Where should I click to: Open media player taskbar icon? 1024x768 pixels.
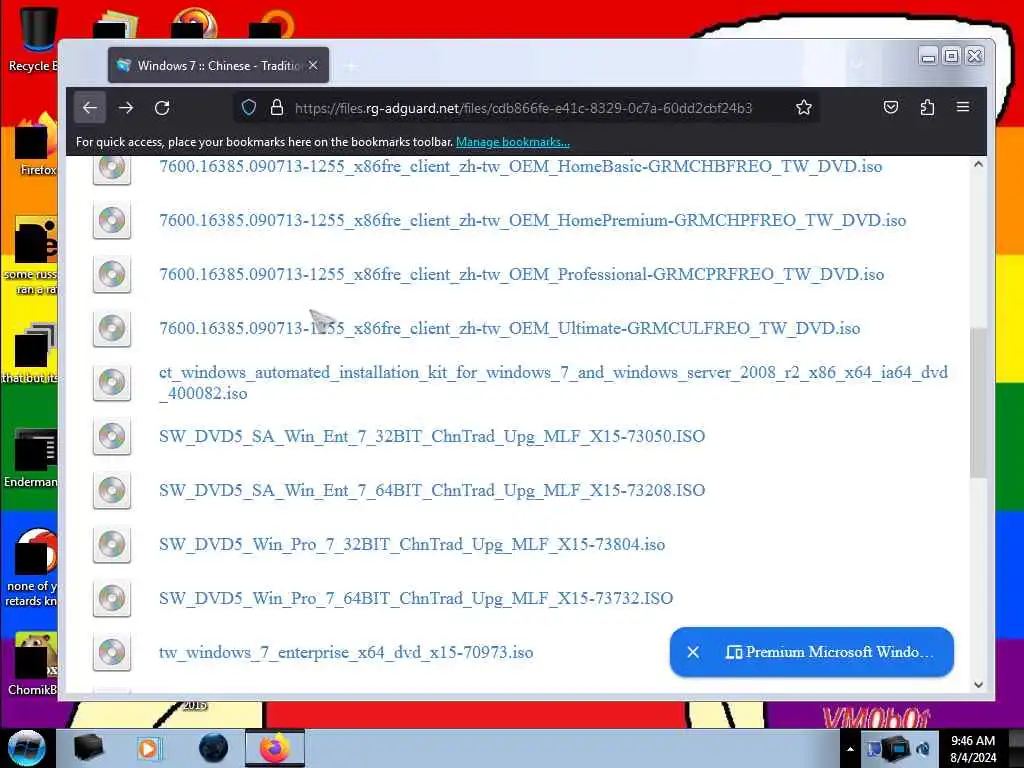(x=148, y=748)
